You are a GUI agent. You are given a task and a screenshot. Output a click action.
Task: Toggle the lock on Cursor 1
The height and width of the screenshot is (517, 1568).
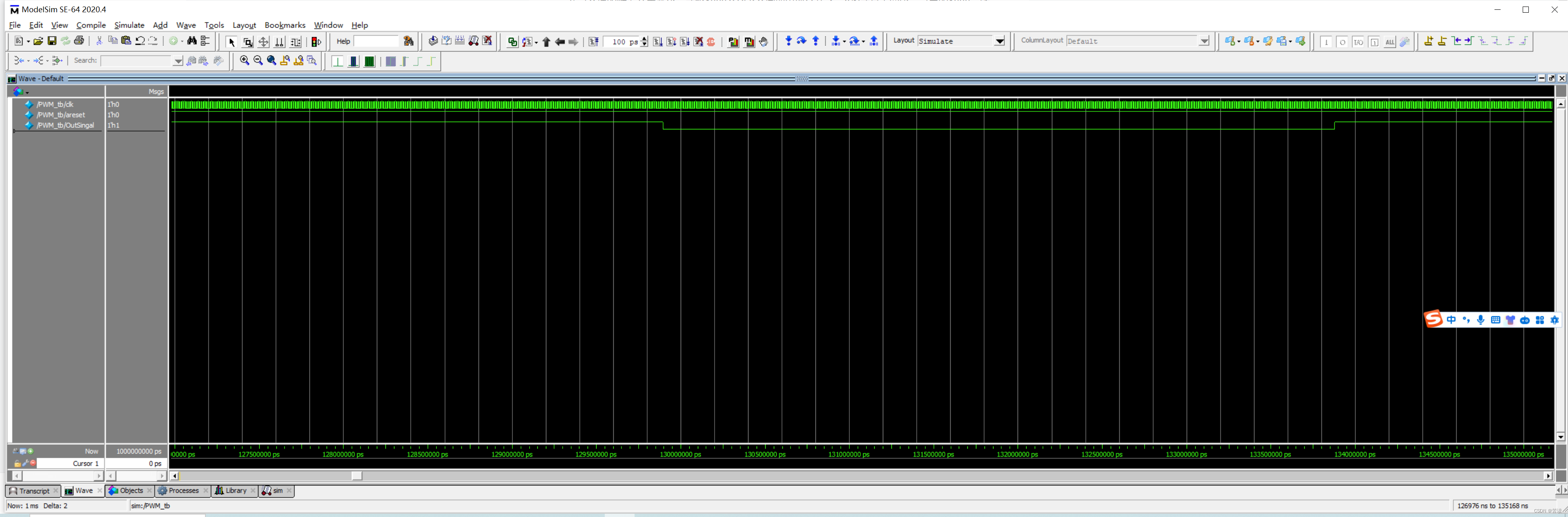(18, 464)
